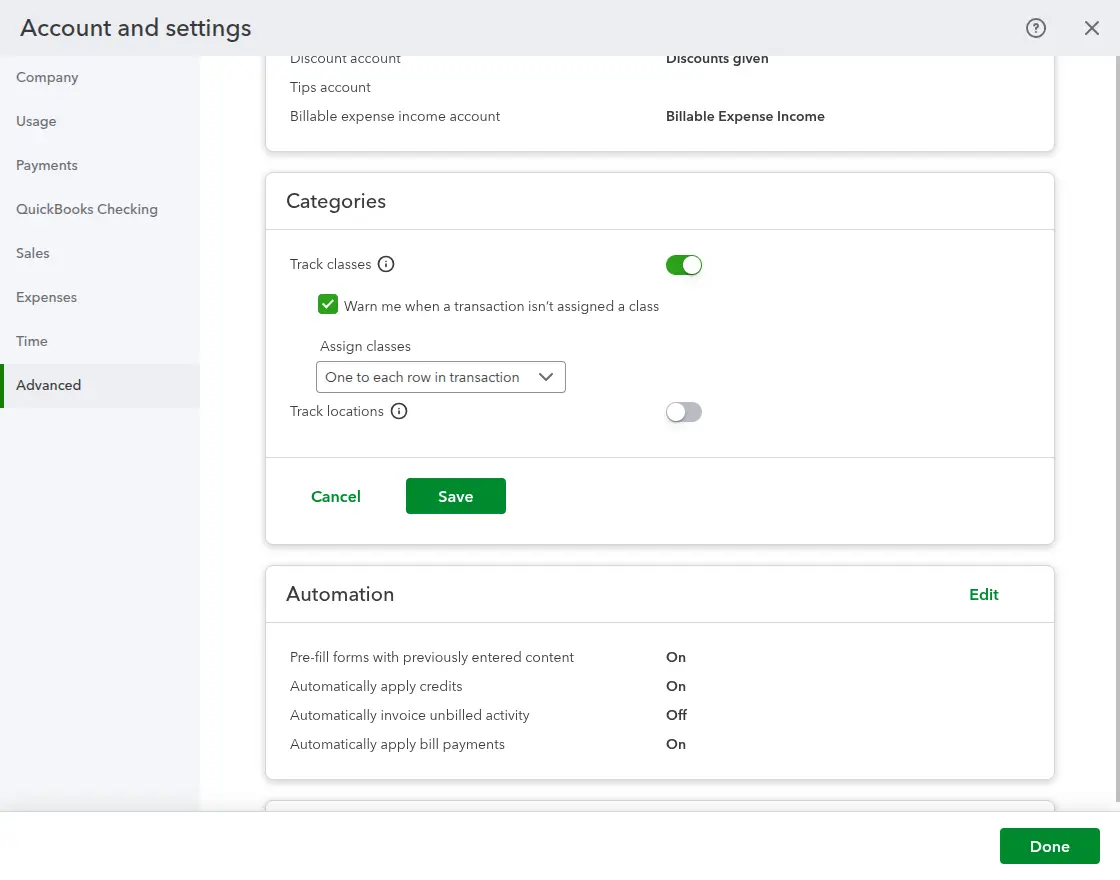Switch to the Usage tab
This screenshot has width=1120, height=880.
pyautogui.click(x=36, y=121)
